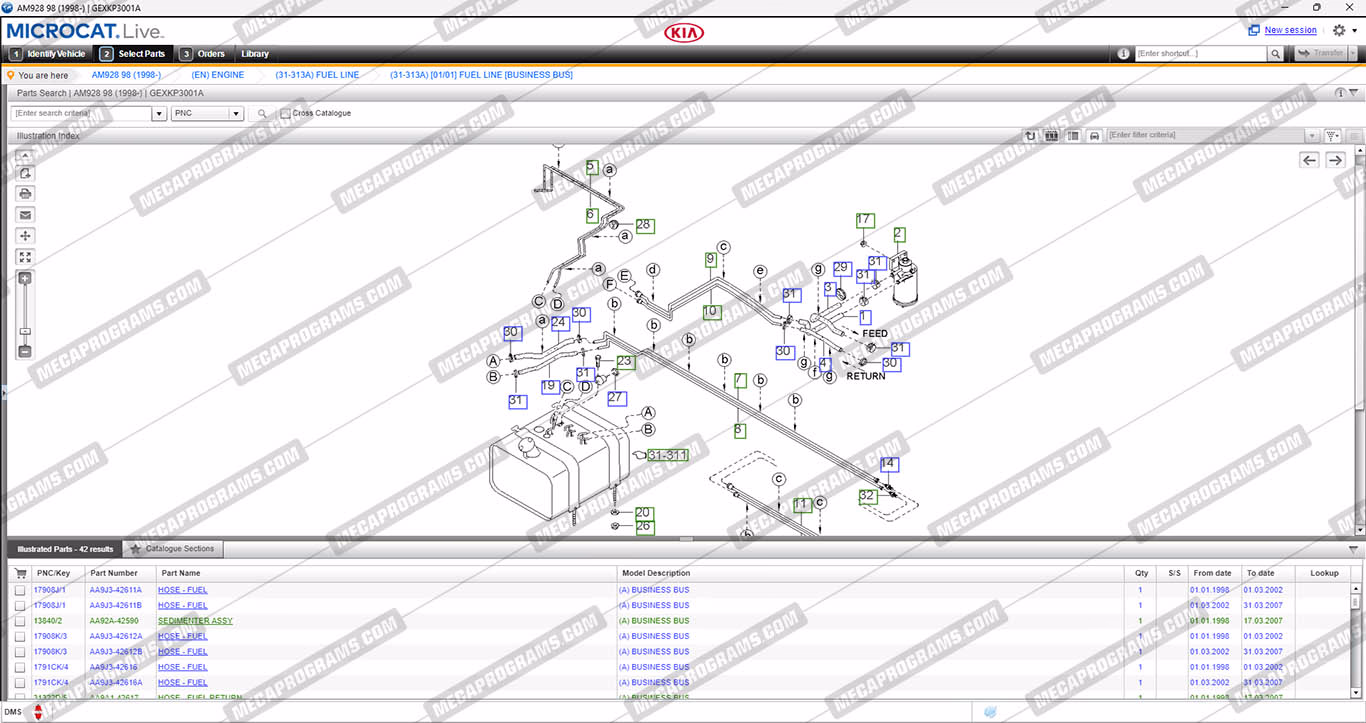Viewport: 1366px width, 723px height.
Task: Click the add note page icon
Action: click(25, 173)
